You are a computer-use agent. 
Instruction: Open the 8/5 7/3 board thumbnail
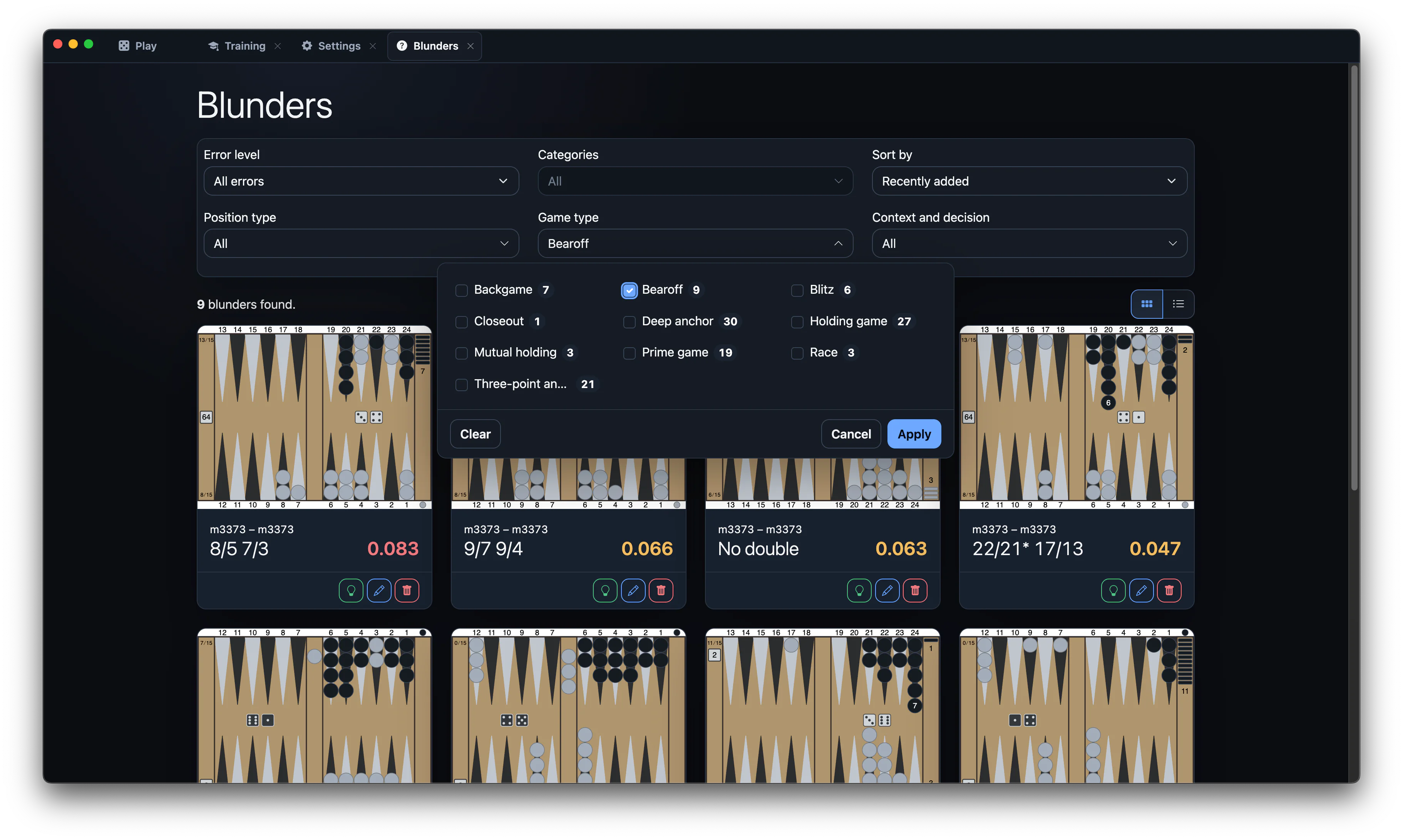click(x=314, y=417)
